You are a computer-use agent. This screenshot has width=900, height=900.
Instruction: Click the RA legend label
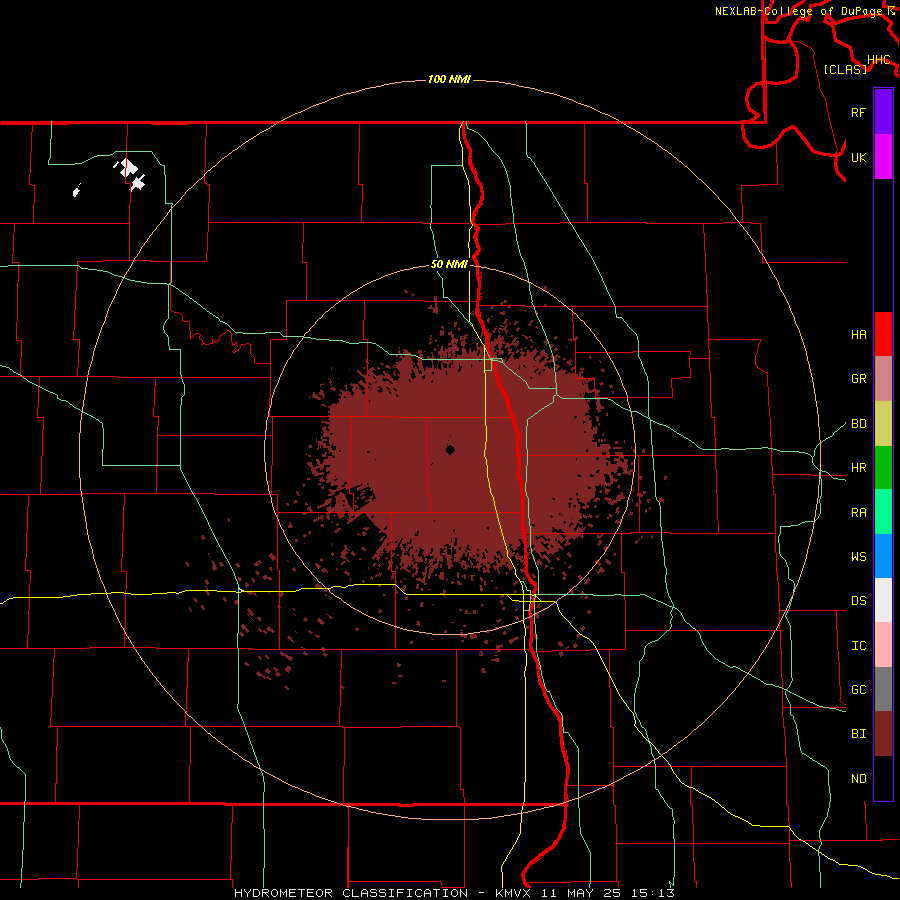click(858, 513)
